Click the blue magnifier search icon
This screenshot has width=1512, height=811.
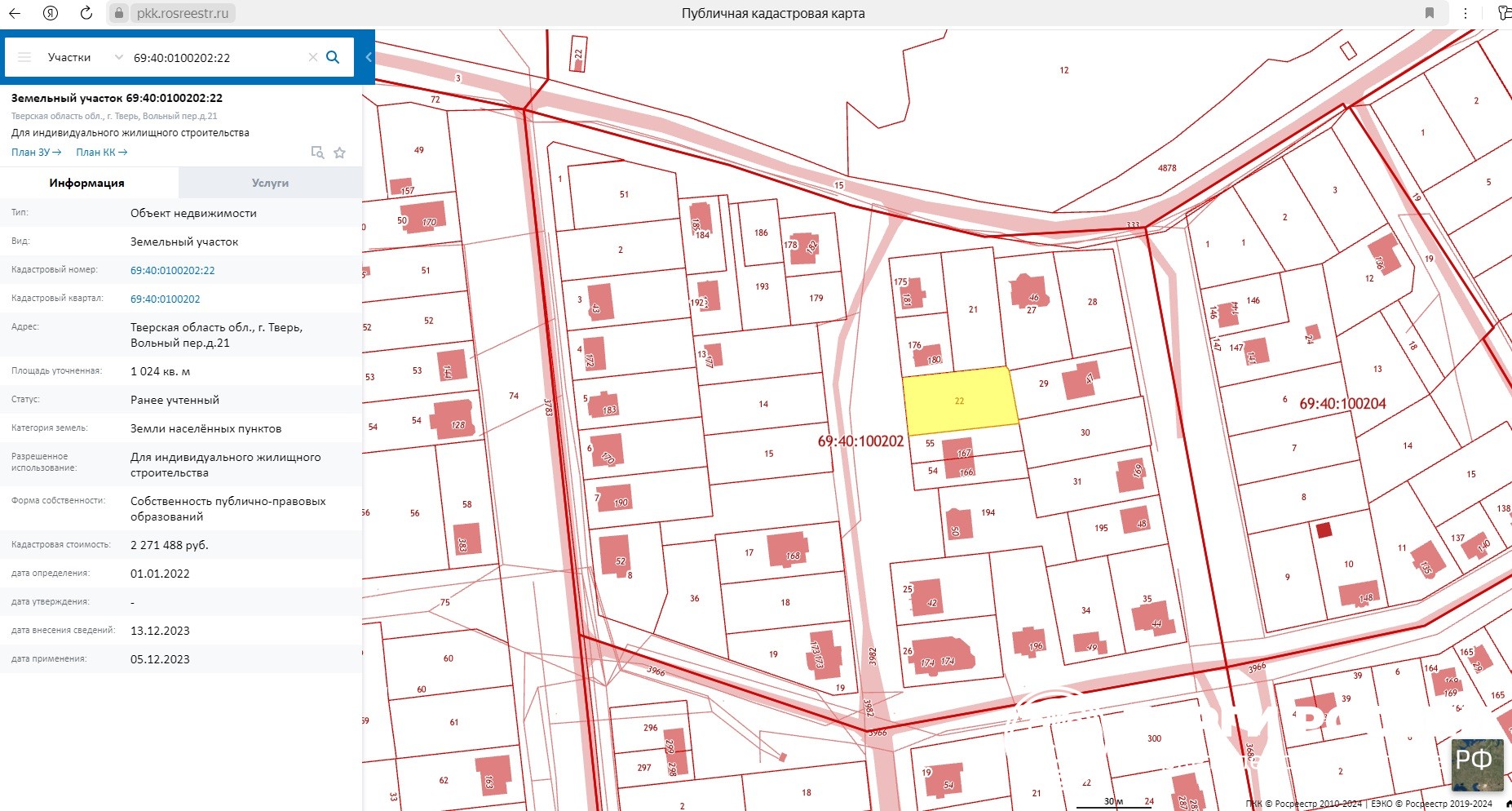[333, 57]
